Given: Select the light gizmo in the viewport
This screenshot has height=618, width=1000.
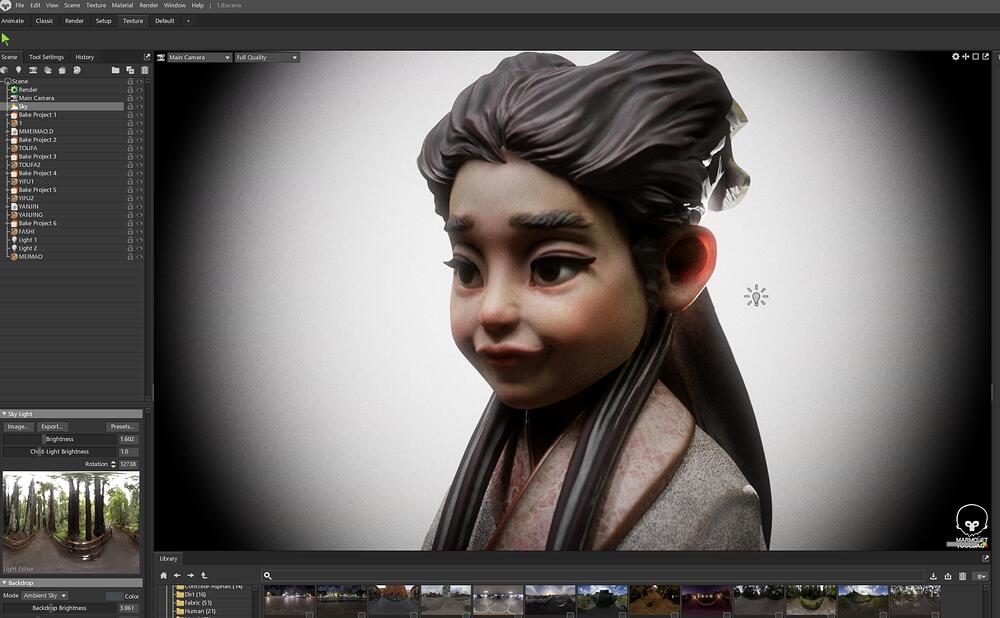Looking at the screenshot, I should click(756, 296).
